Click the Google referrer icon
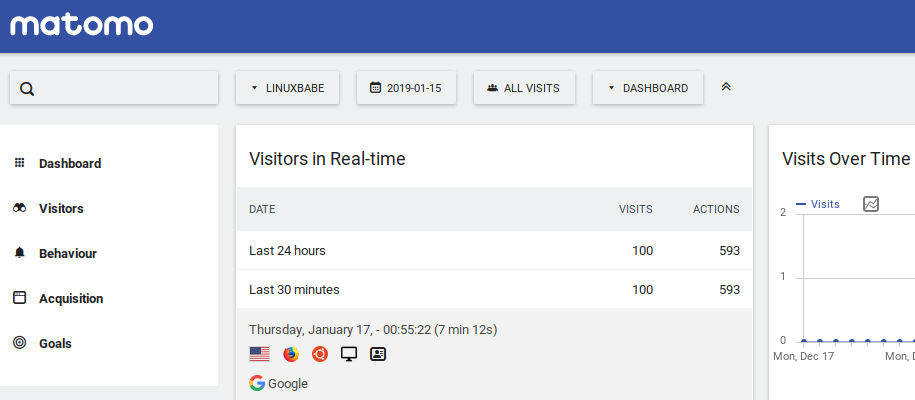 [x=258, y=383]
